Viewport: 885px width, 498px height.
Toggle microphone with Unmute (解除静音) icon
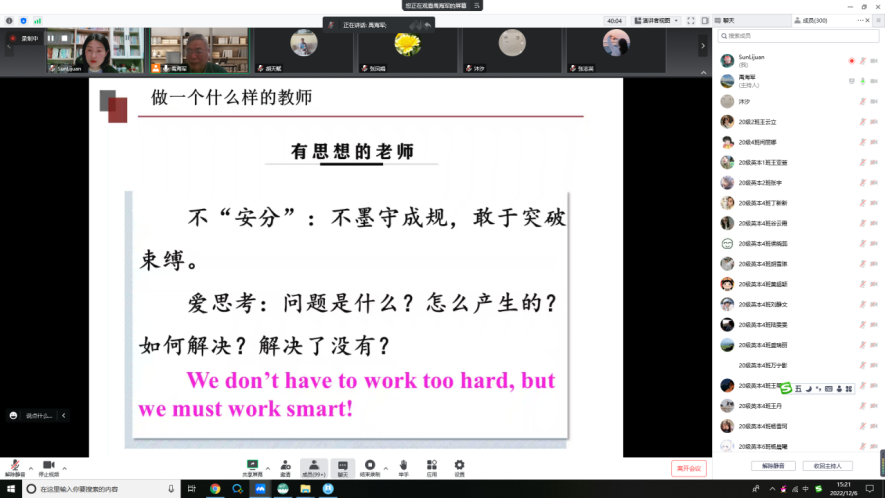click(x=15, y=466)
